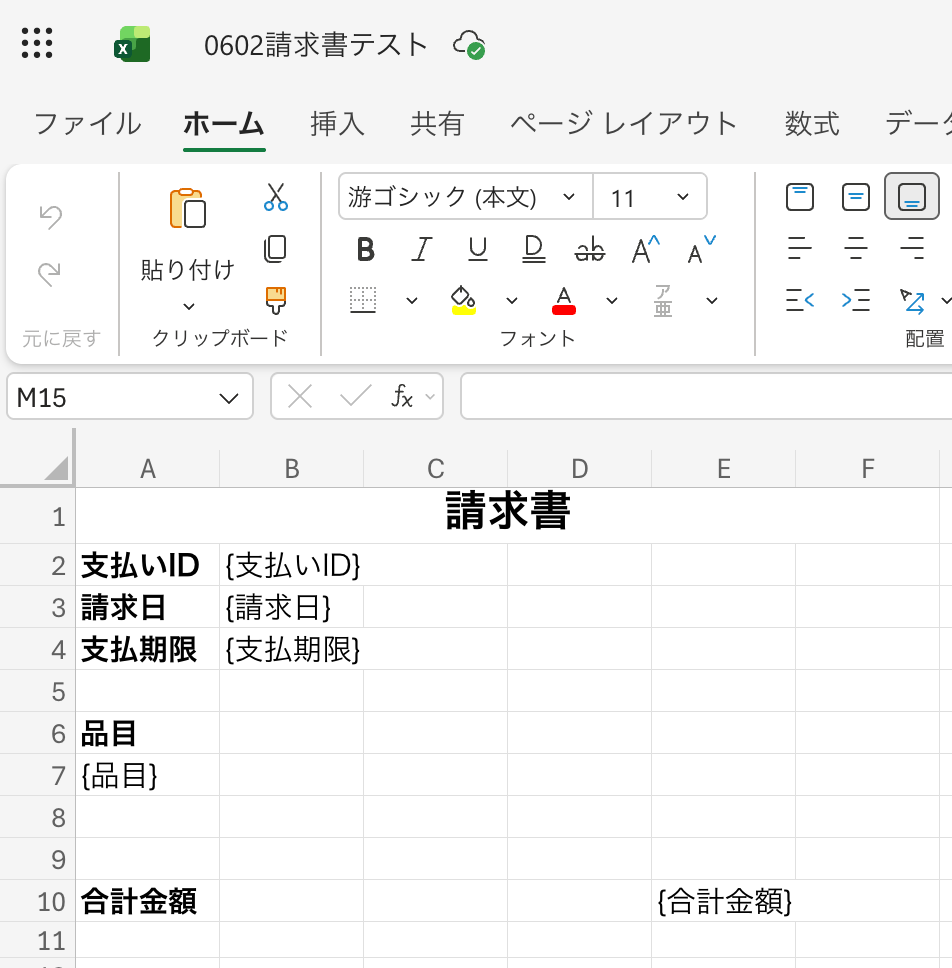Screen dimensions: 952x968
Task: Check the cloud save status icon
Action: pos(469,45)
